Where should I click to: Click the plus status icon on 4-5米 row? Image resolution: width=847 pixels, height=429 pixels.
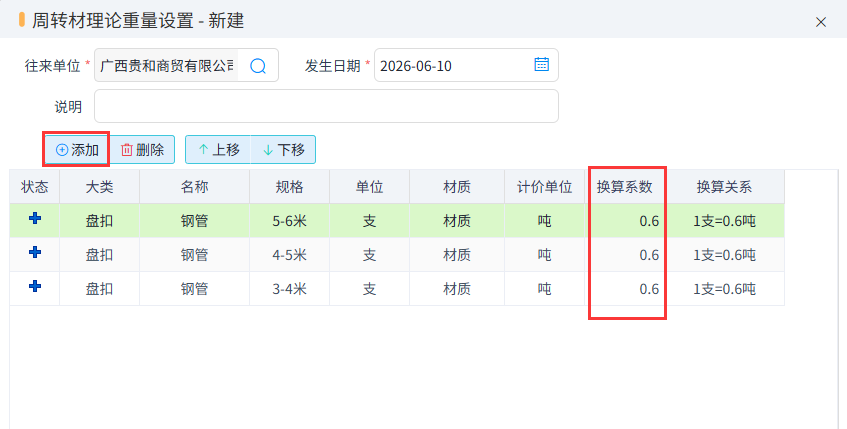coord(35,252)
